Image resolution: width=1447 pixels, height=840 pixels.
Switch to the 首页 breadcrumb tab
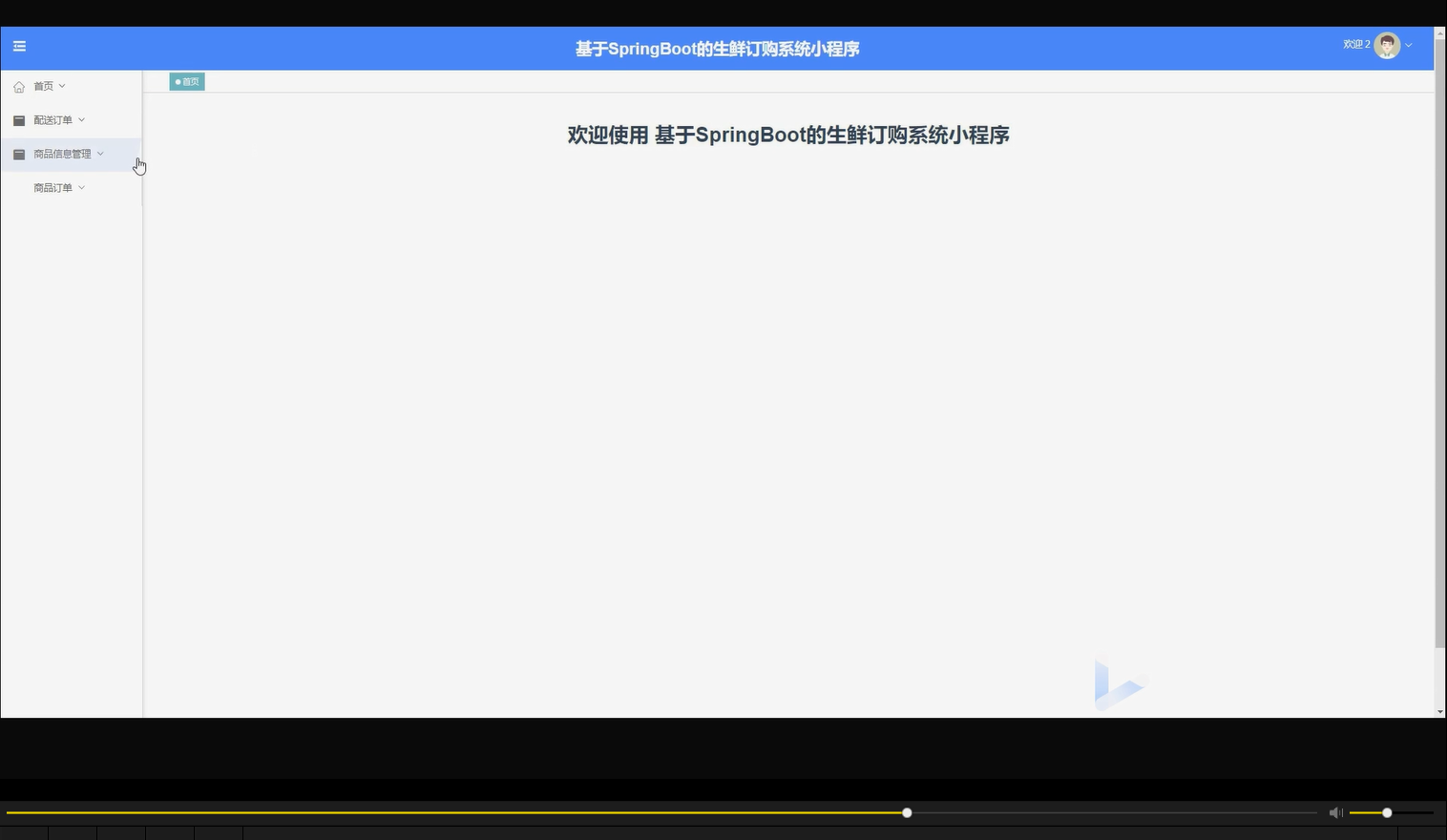pyautogui.click(x=187, y=82)
